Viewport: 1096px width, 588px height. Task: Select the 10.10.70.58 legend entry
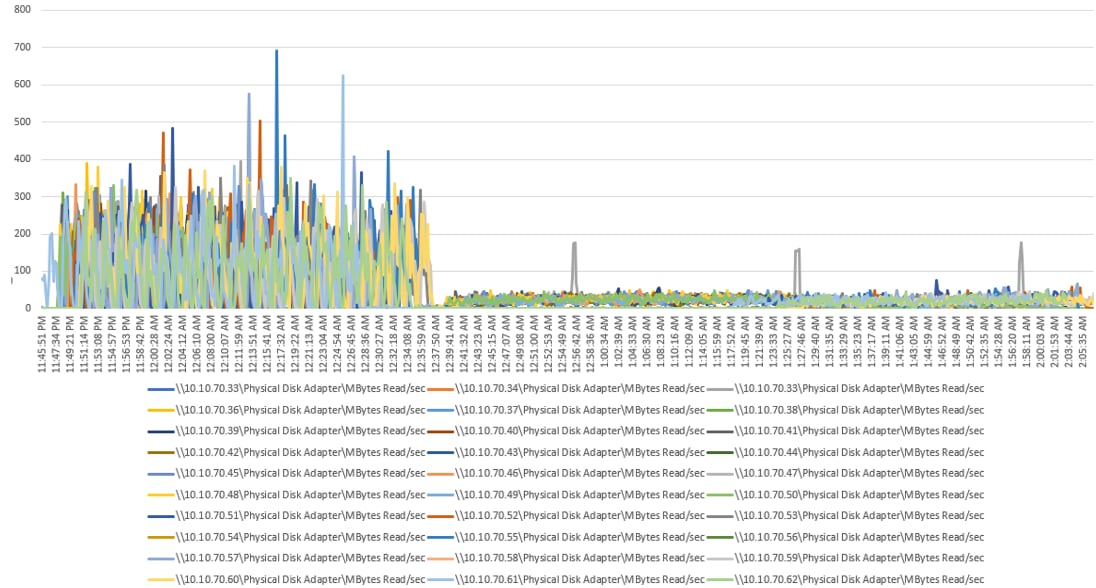(566, 558)
